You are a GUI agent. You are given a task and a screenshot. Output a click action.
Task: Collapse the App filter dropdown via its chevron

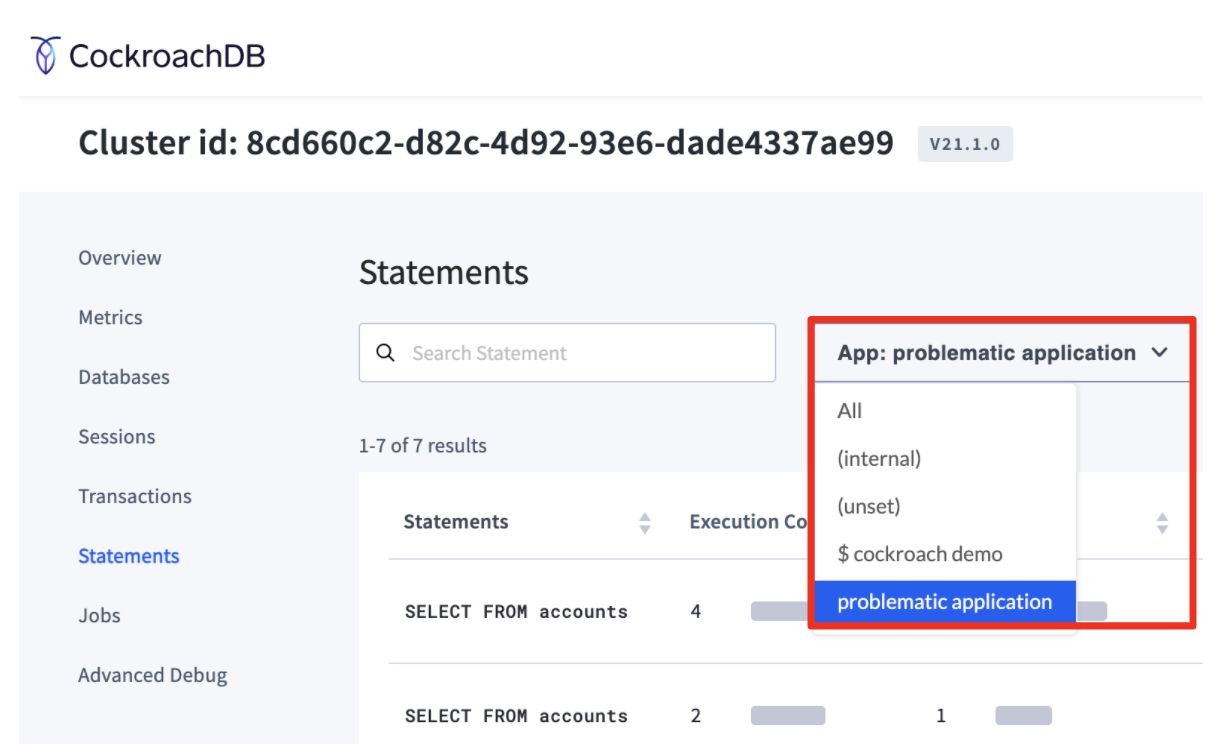click(x=1159, y=352)
